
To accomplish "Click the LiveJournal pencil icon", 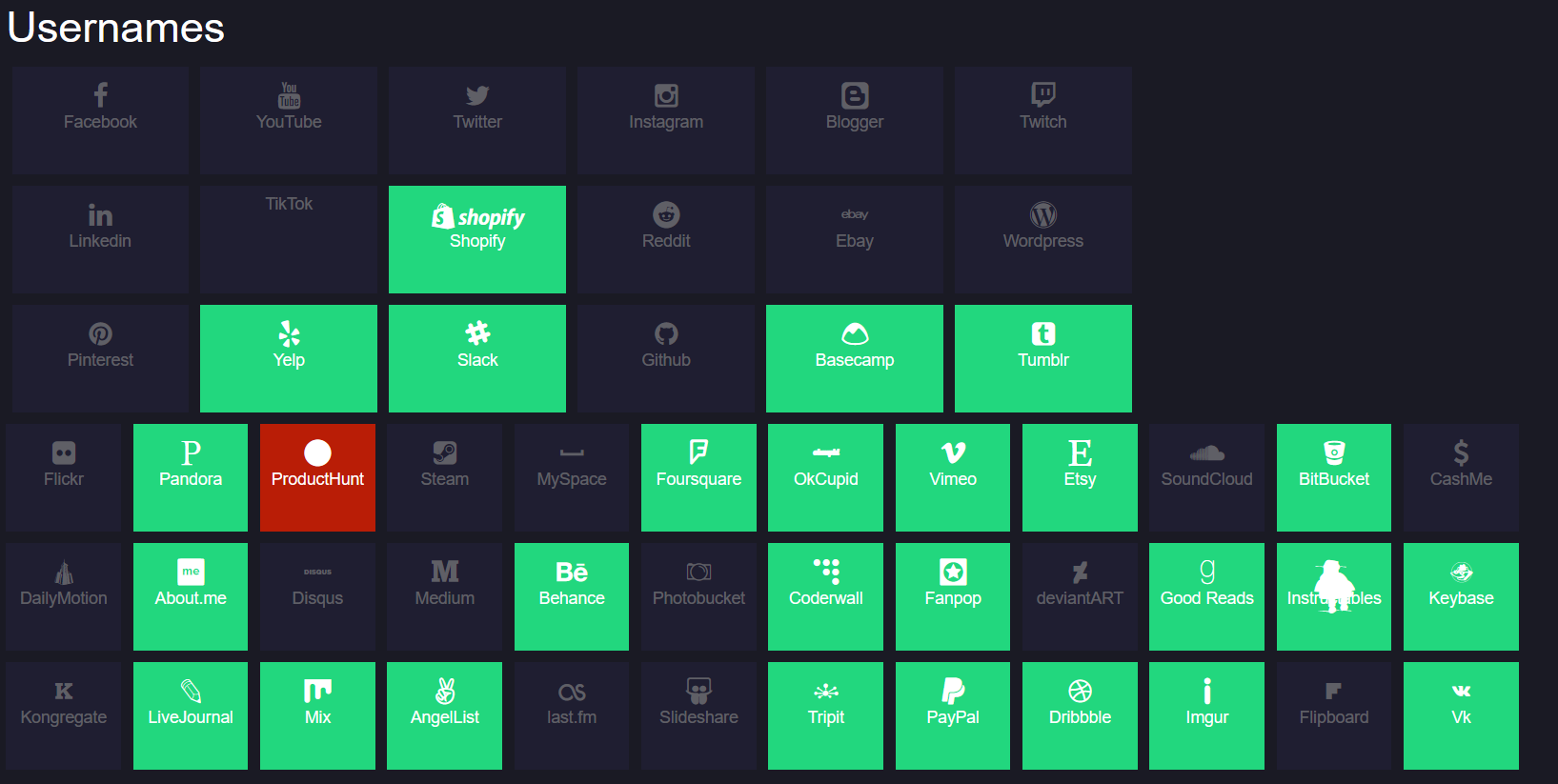I will point(191,691).
